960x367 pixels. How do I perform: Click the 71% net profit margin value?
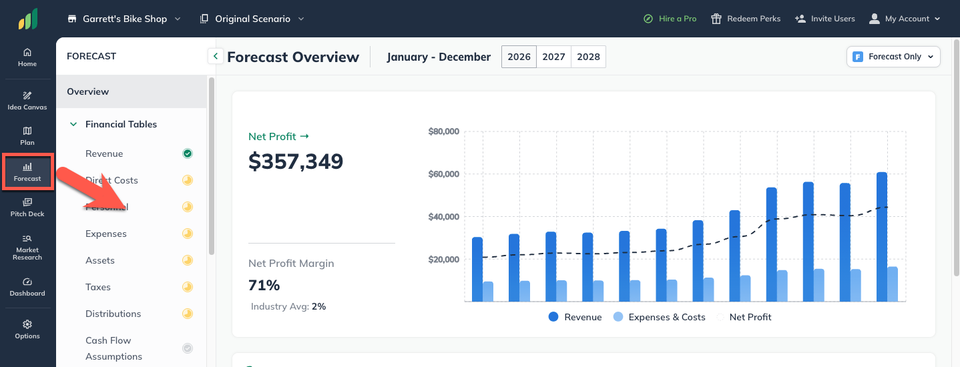(x=264, y=285)
